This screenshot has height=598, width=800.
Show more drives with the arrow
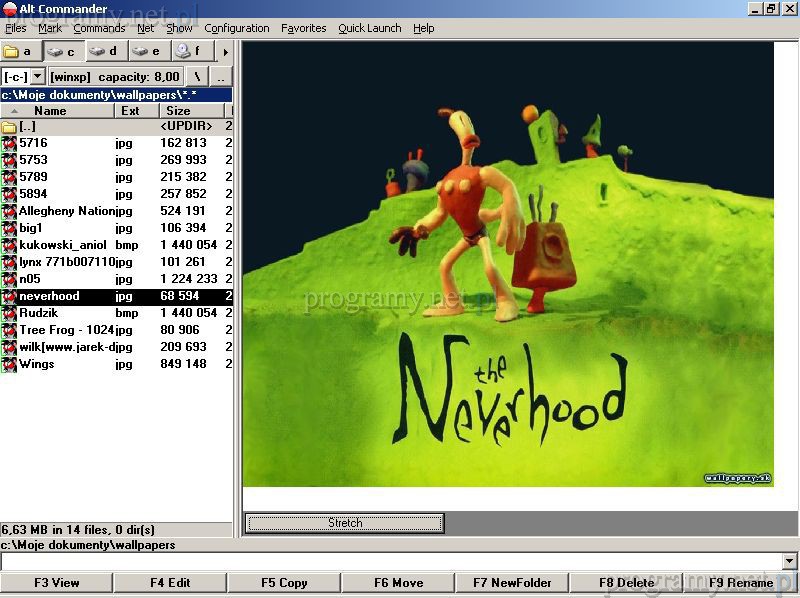(225, 51)
